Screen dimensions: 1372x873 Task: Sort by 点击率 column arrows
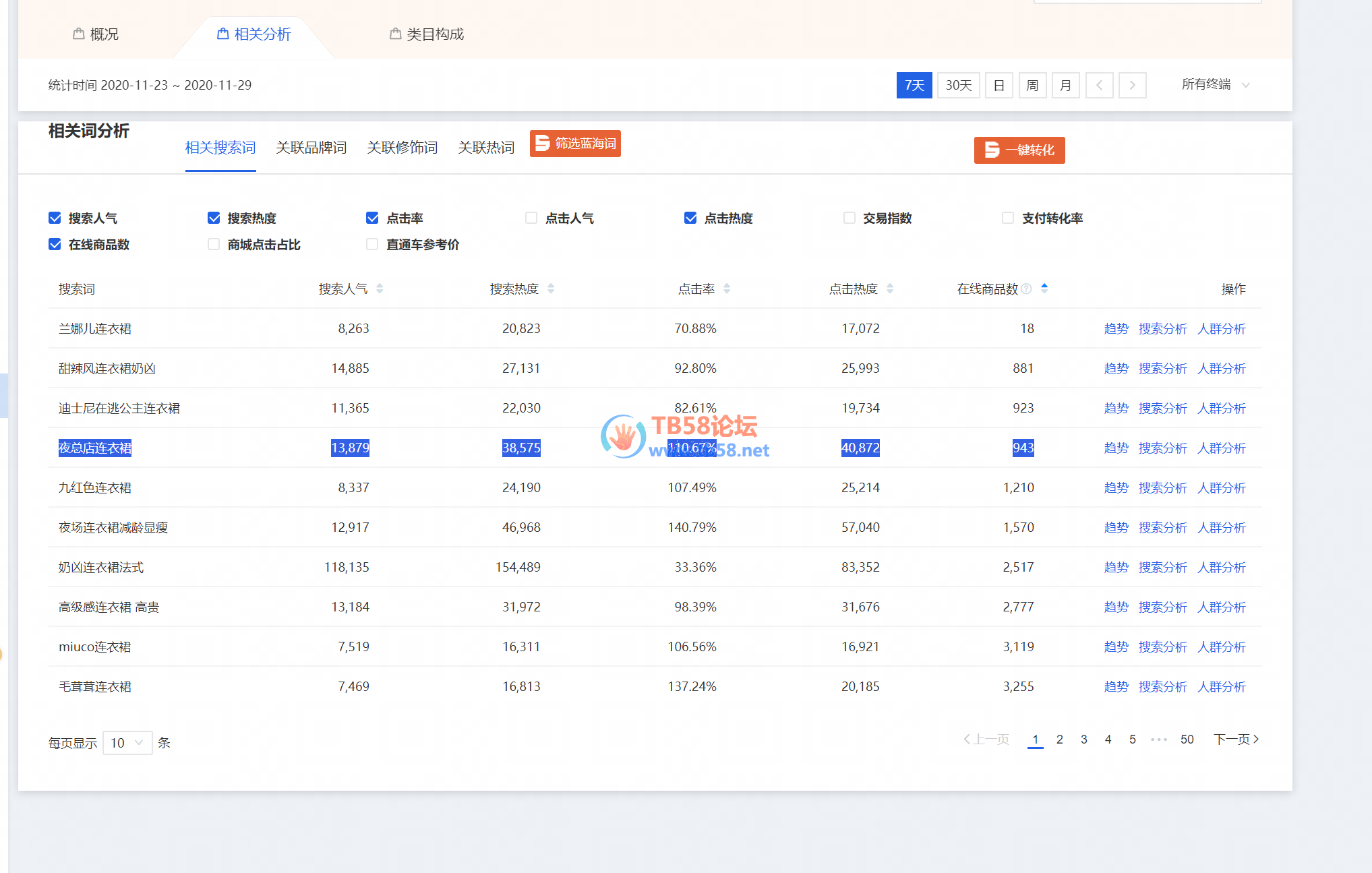pyautogui.click(x=727, y=289)
